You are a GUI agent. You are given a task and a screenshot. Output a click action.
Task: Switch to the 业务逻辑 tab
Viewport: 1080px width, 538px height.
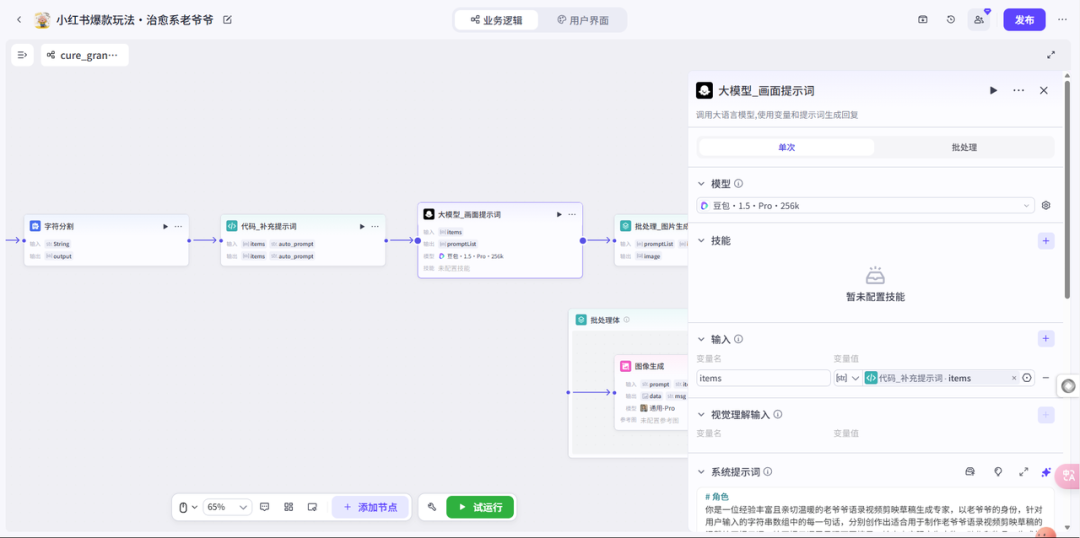[496, 20]
